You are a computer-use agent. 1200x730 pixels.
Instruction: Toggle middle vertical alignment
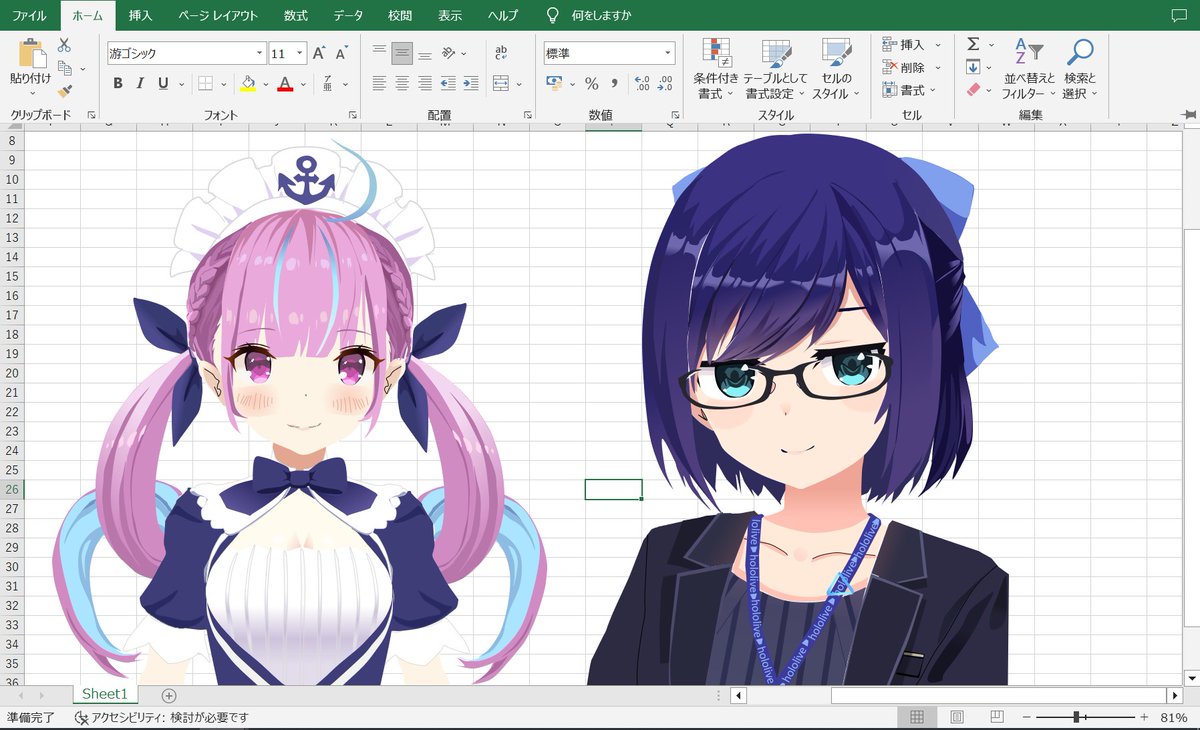[402, 53]
